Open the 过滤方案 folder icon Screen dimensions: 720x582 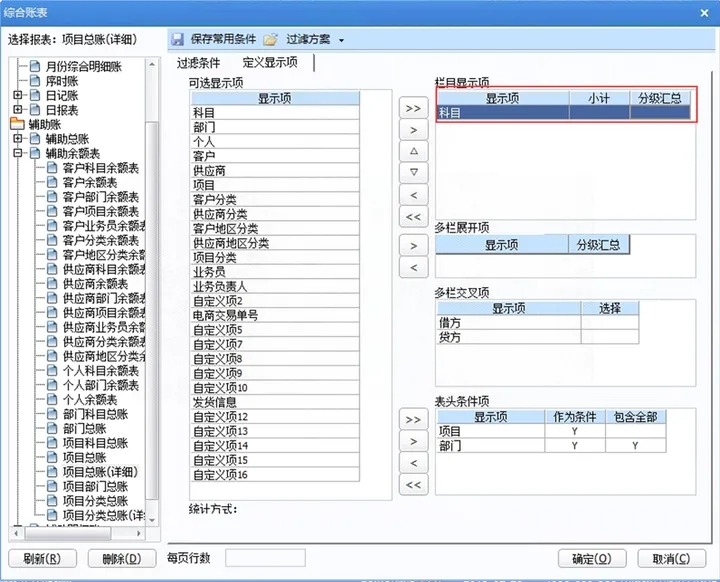click(270, 40)
